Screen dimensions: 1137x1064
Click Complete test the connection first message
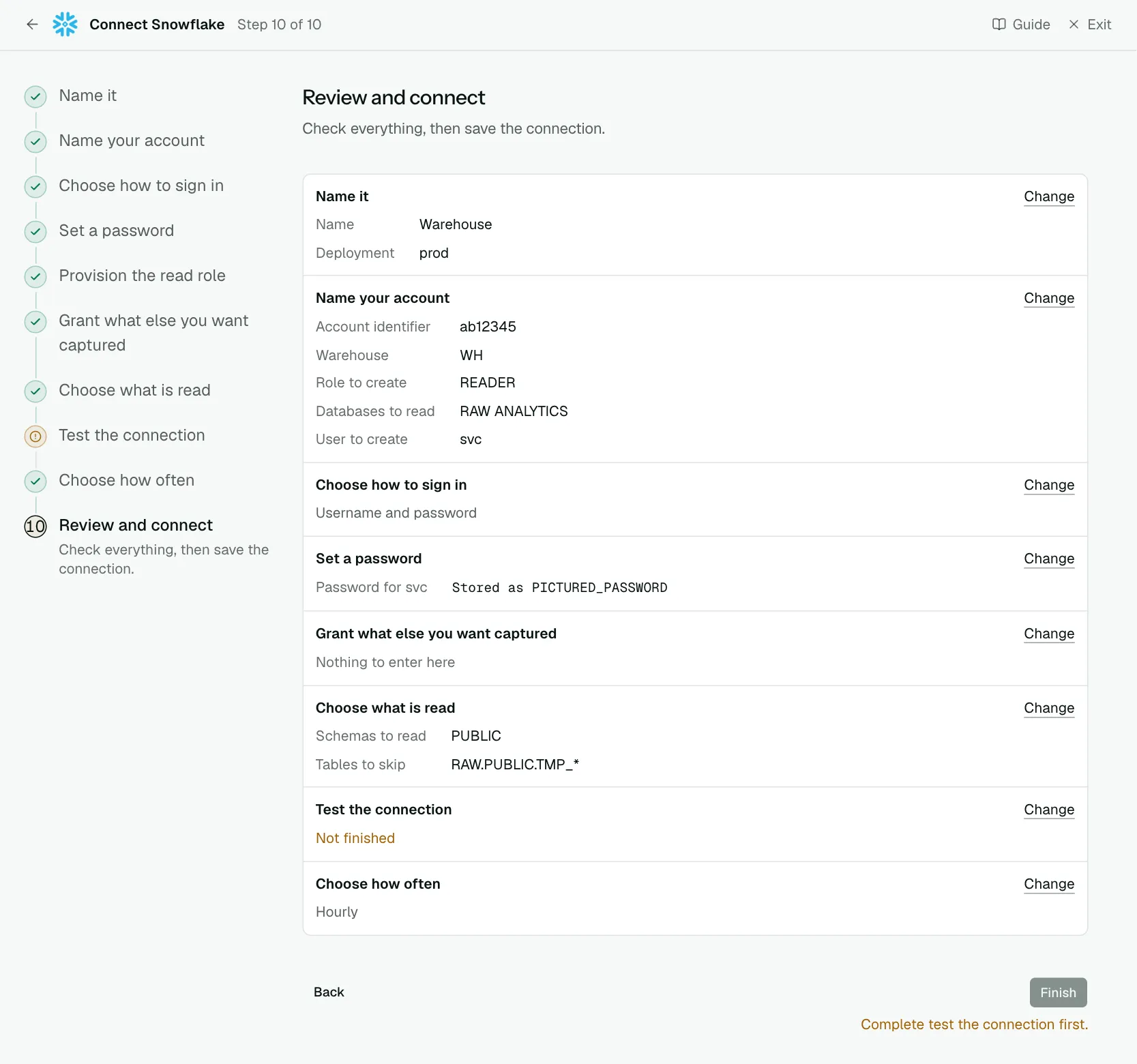(x=974, y=1024)
